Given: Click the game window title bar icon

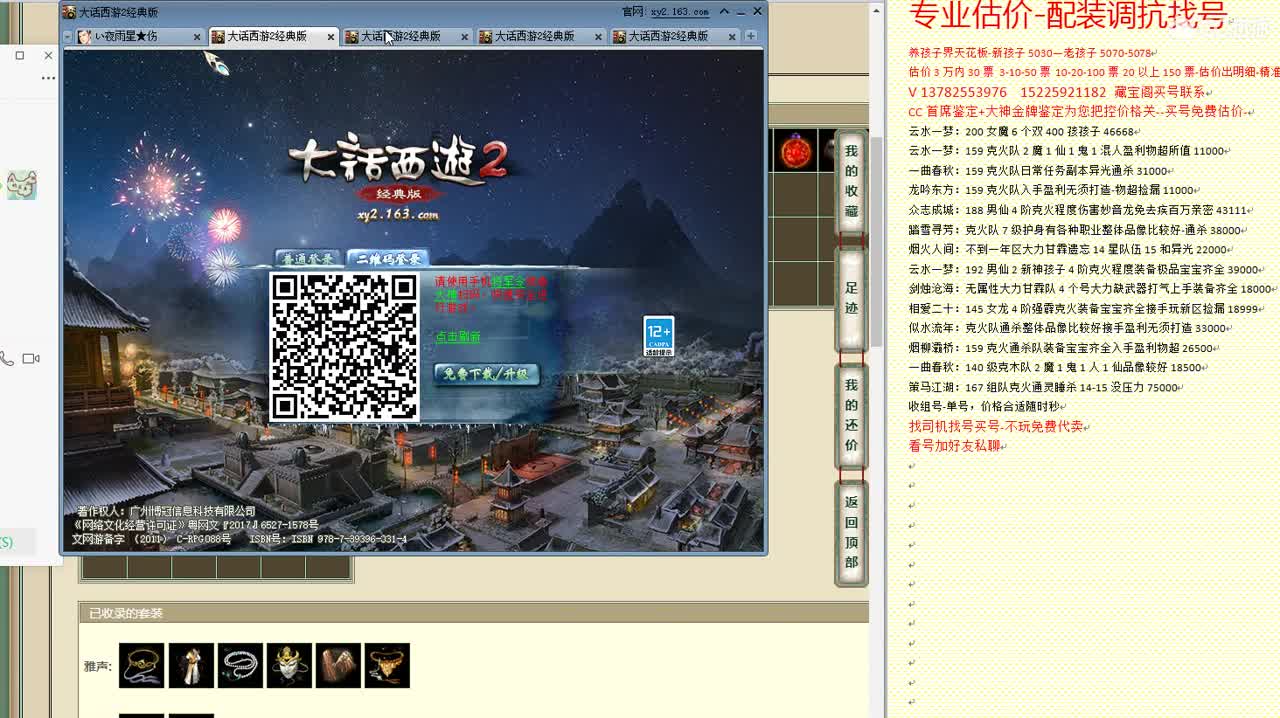Looking at the screenshot, I should [x=69, y=12].
